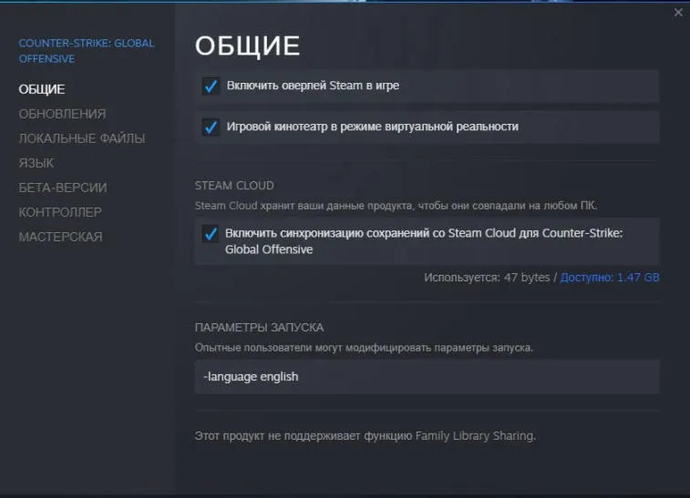The height and width of the screenshot is (498, 690).
Task: Click the Family Library Sharing notice text
Action: [365, 436]
